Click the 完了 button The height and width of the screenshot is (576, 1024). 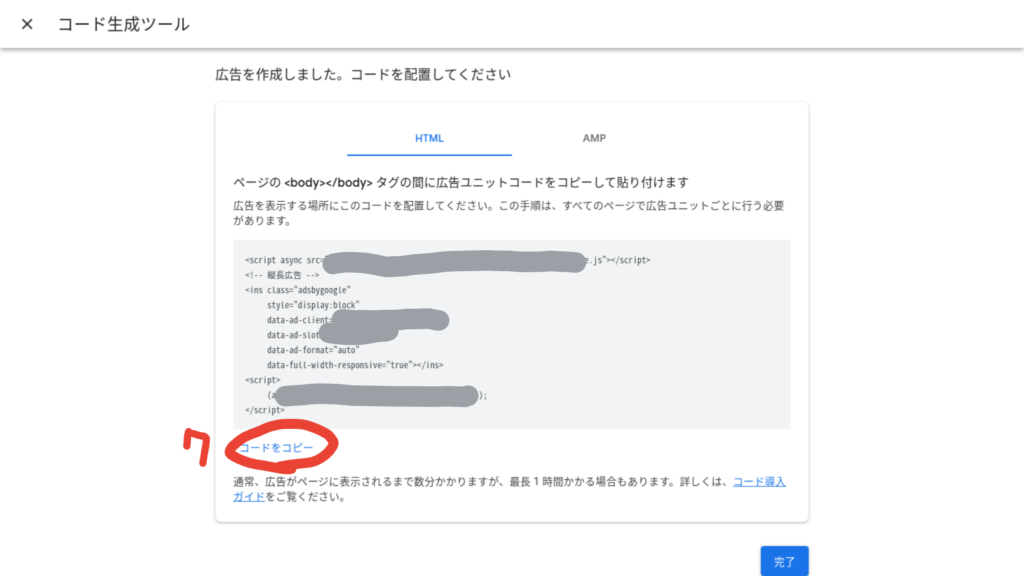pyautogui.click(x=784, y=562)
